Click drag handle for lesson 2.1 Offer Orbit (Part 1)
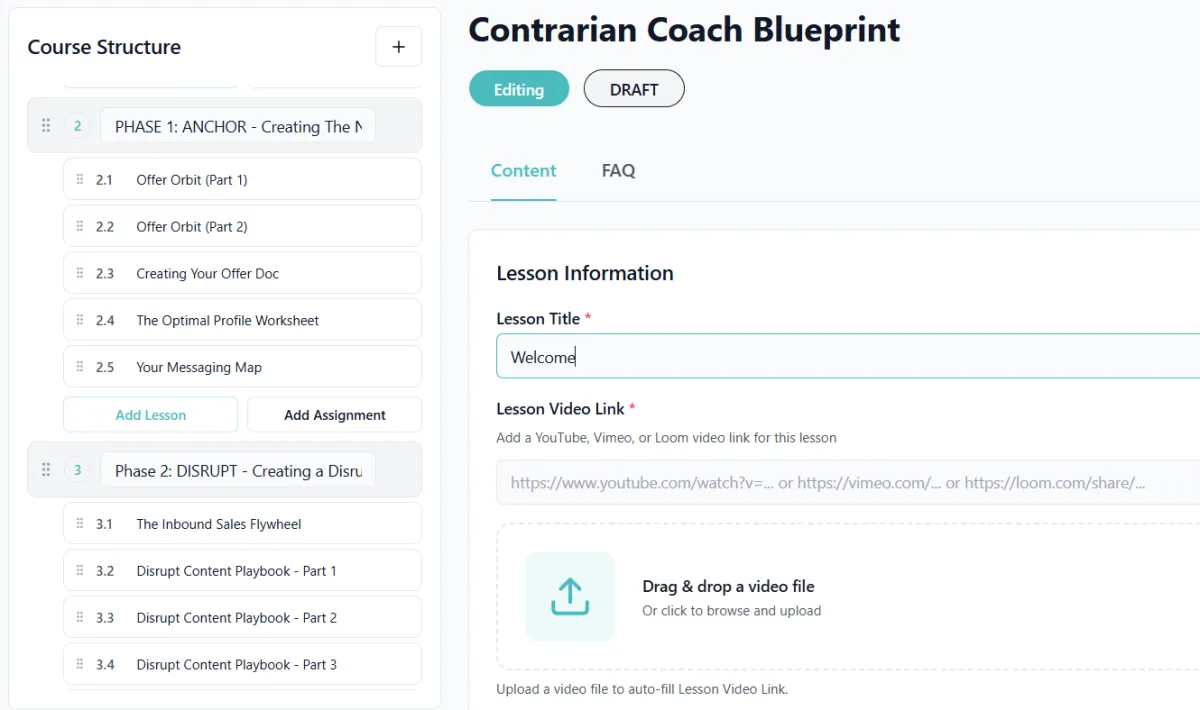This screenshot has width=1200, height=710. click(x=80, y=180)
